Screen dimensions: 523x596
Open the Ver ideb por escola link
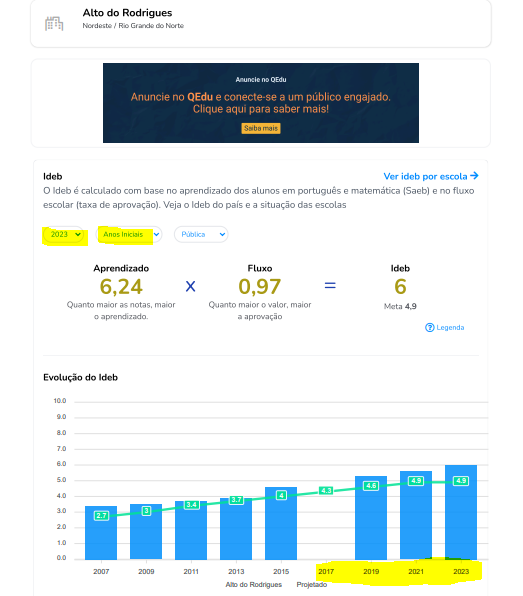tap(431, 176)
